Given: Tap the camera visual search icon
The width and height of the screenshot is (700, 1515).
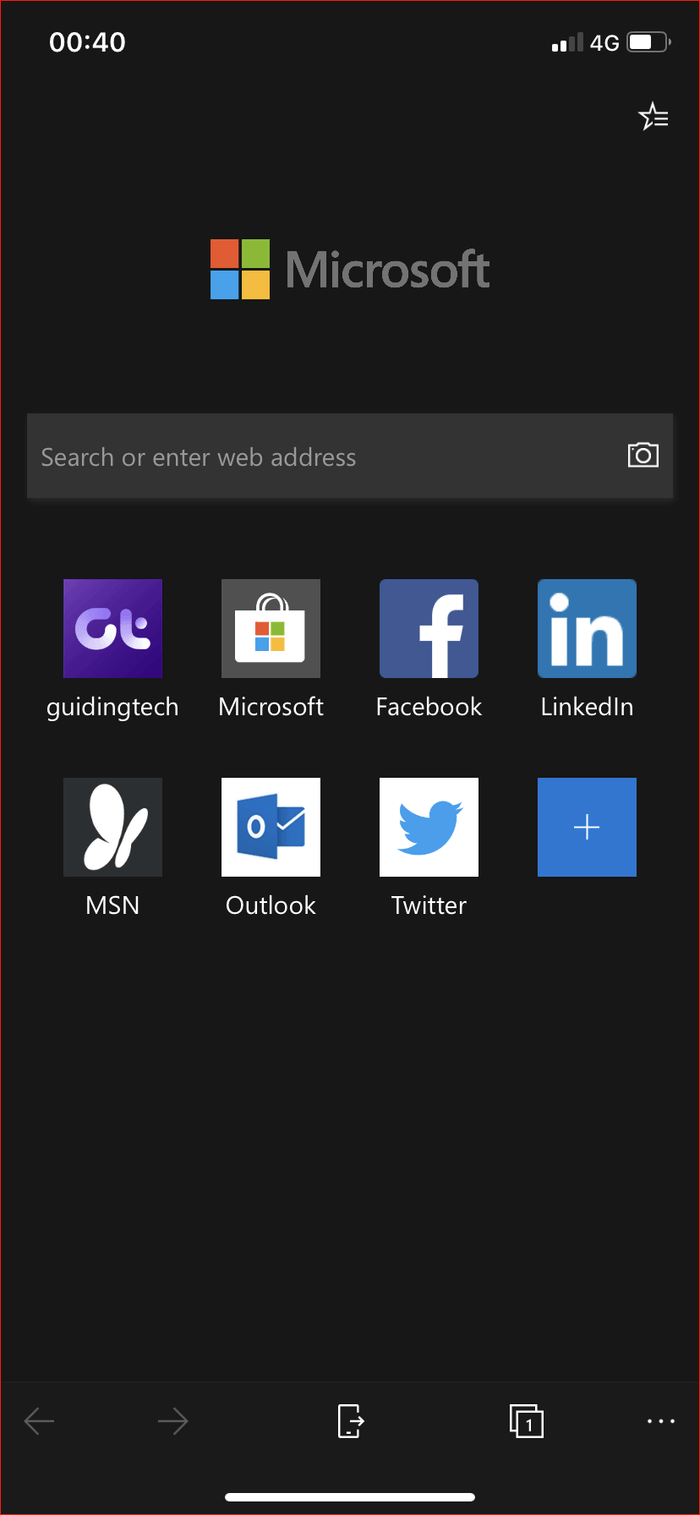Looking at the screenshot, I should pos(643,456).
